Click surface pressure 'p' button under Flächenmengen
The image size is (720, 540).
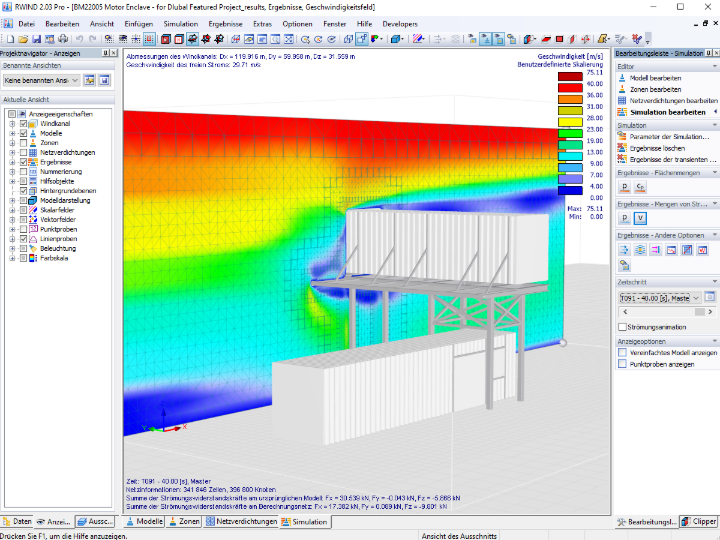[624, 186]
